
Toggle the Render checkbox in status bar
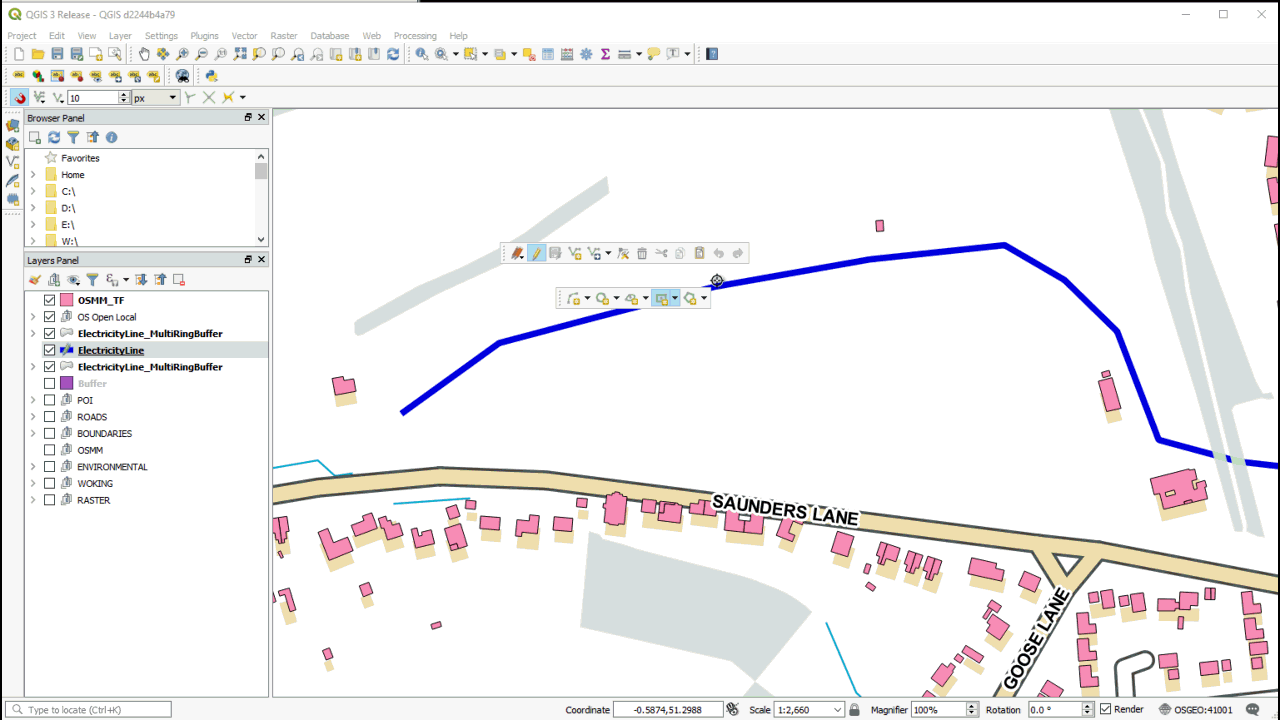click(1105, 709)
